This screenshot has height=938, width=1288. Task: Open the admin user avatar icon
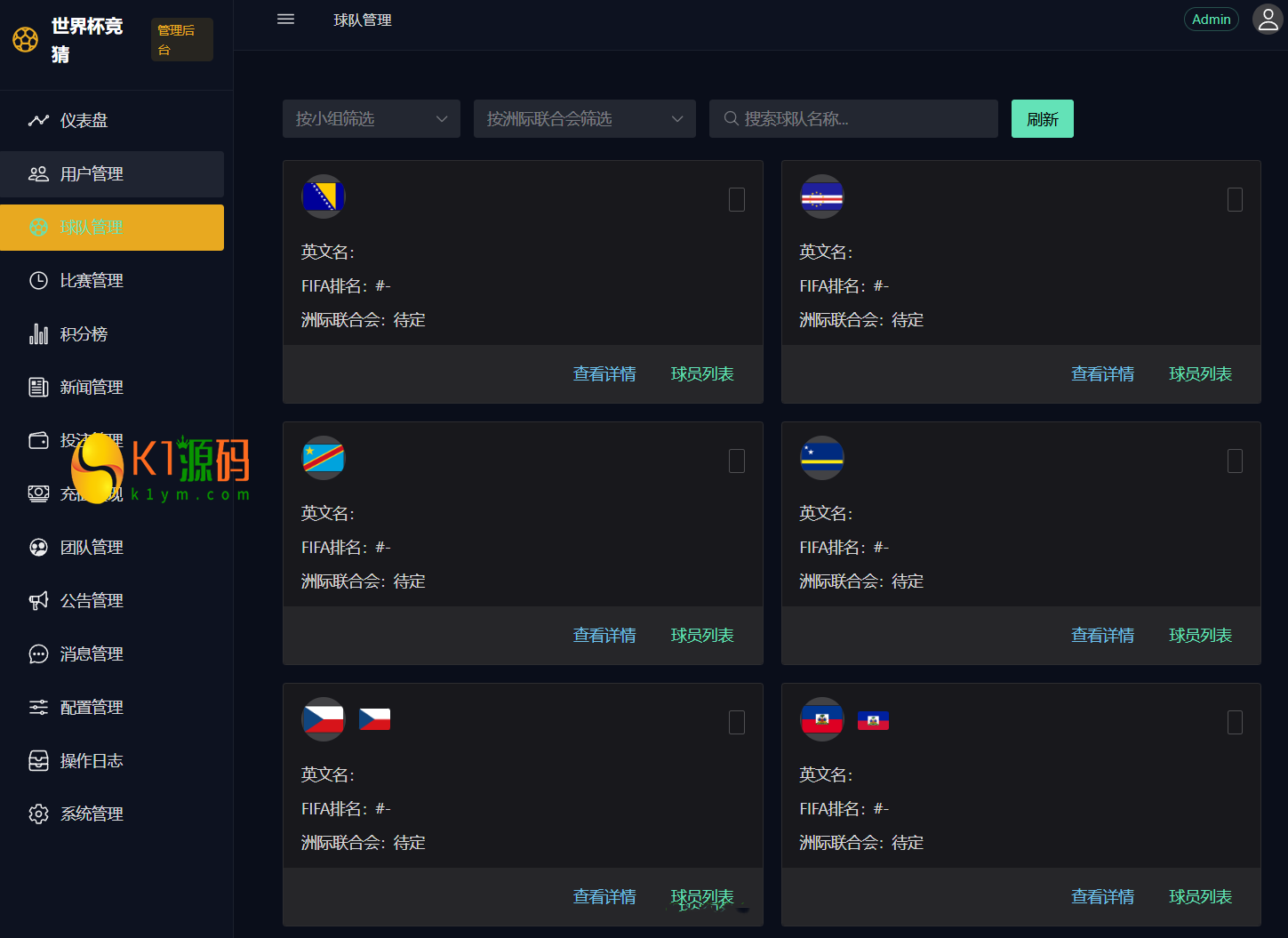coord(1268,19)
